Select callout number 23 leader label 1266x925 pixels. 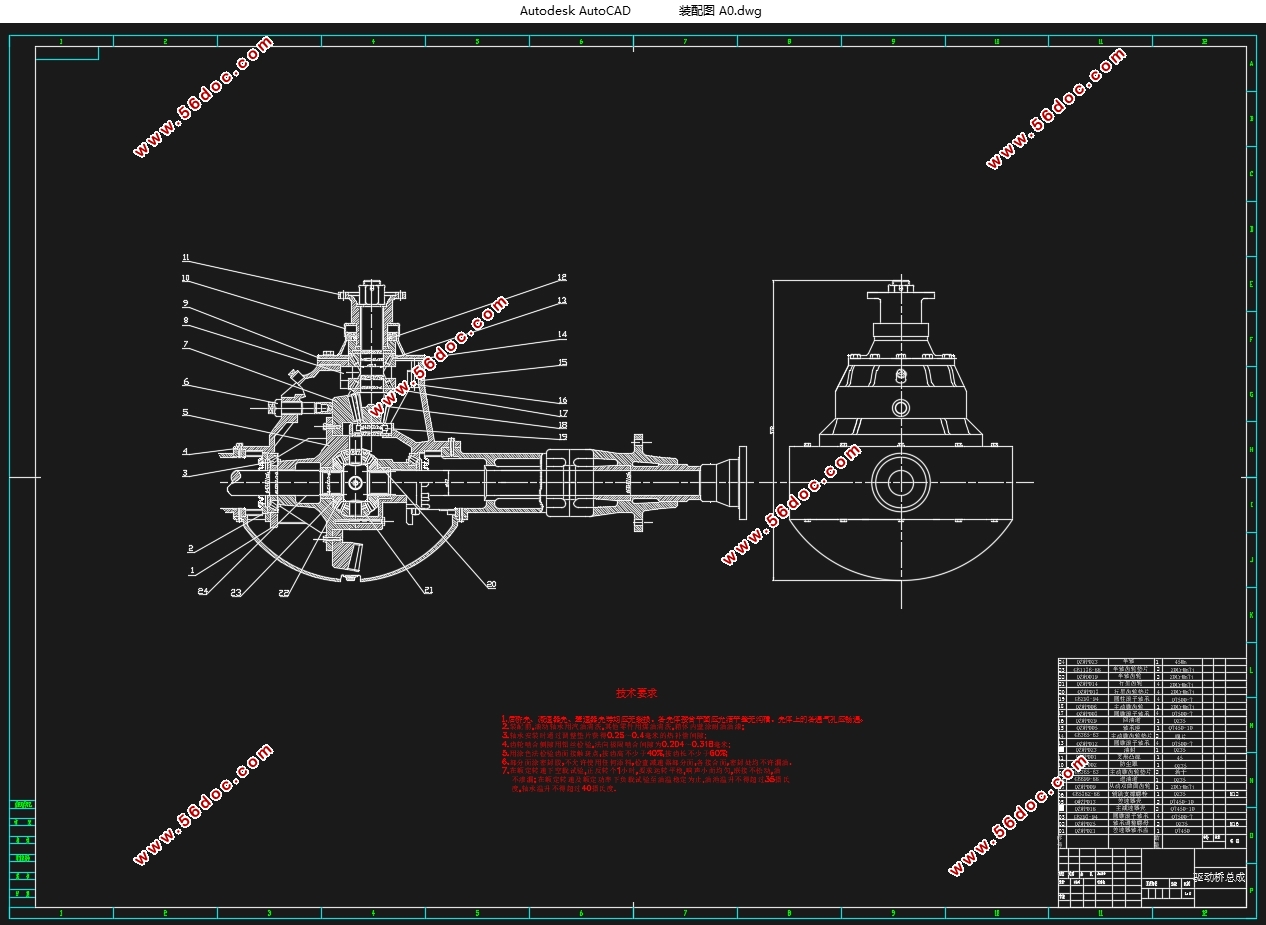click(x=237, y=593)
